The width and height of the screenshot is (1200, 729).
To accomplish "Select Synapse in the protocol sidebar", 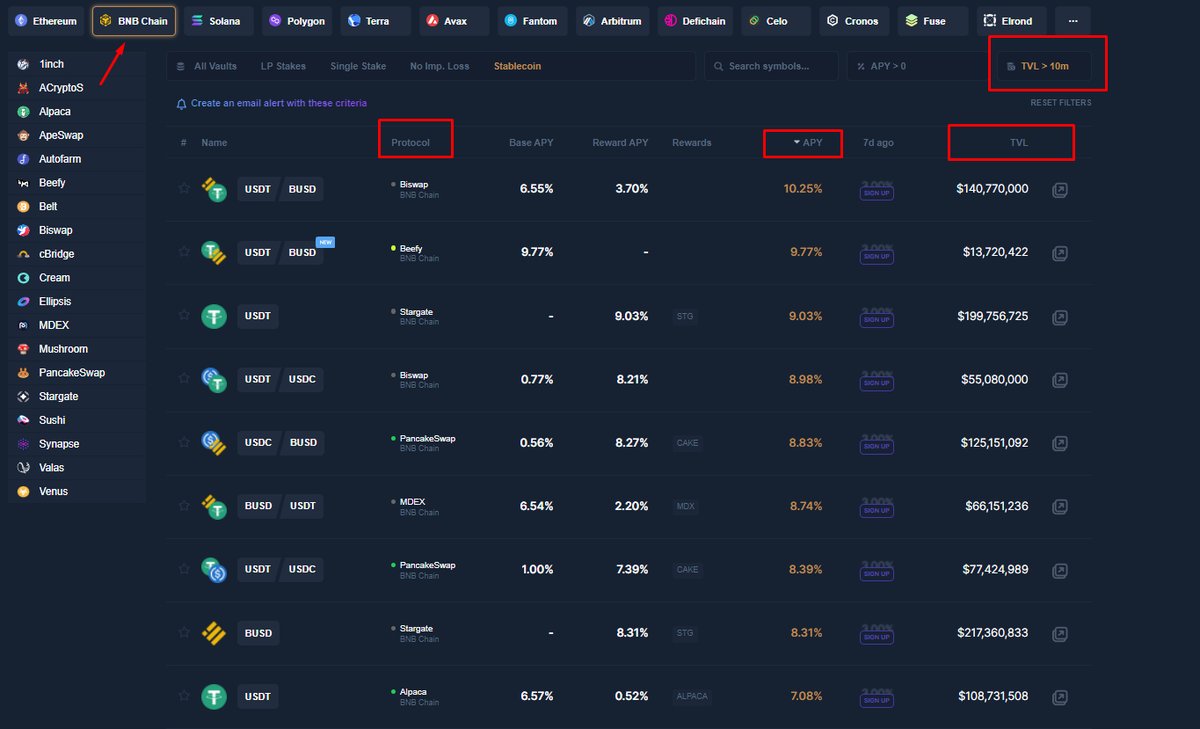I will point(76,444).
